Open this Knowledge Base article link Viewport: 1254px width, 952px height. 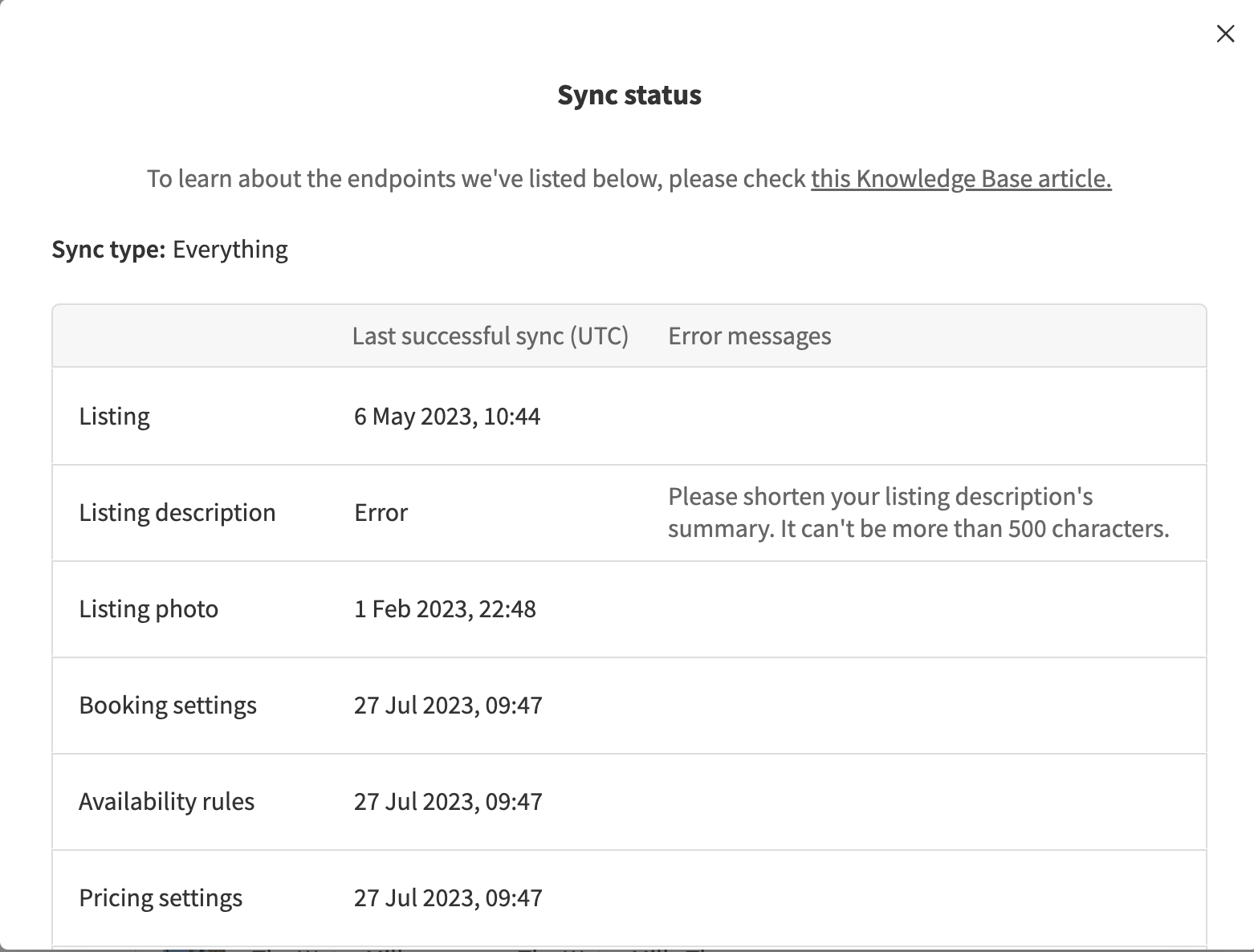click(960, 178)
